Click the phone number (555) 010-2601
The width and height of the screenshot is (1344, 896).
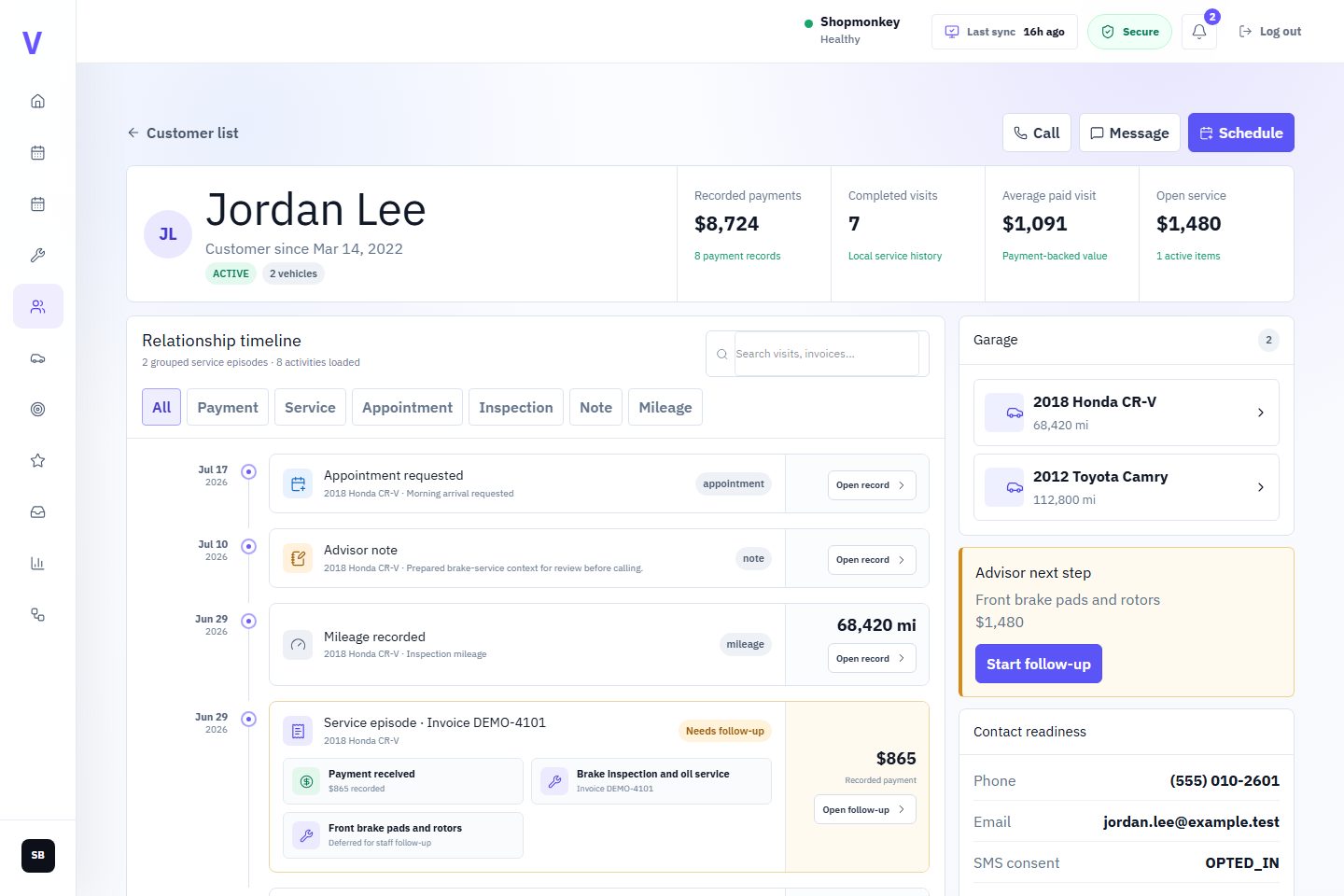(1225, 781)
